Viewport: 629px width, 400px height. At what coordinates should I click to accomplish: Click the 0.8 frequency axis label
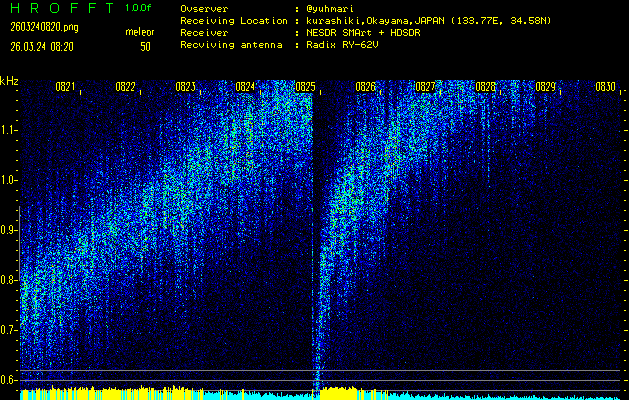tap(9, 280)
